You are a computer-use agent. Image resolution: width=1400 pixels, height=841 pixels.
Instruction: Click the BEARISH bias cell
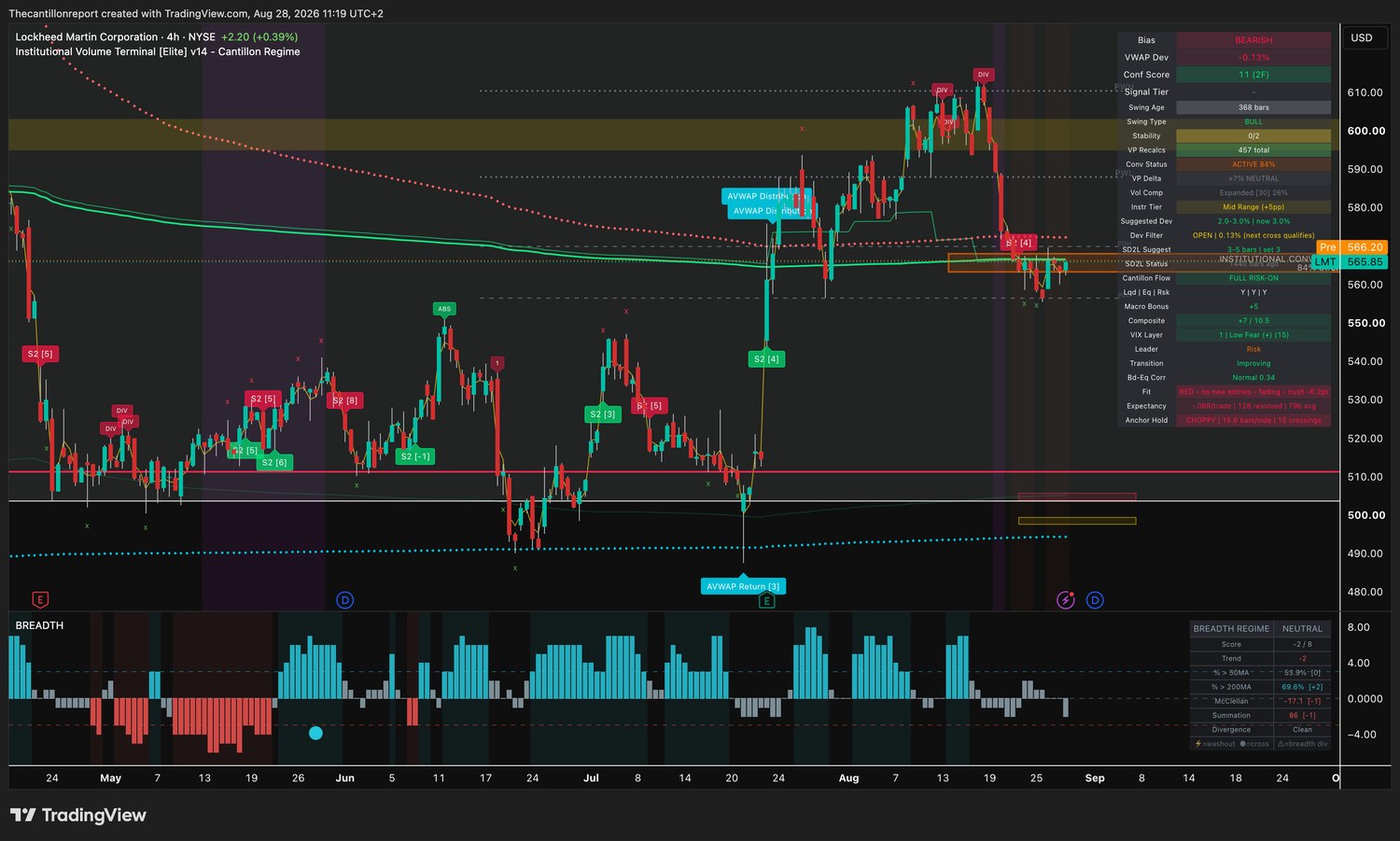(x=1253, y=40)
